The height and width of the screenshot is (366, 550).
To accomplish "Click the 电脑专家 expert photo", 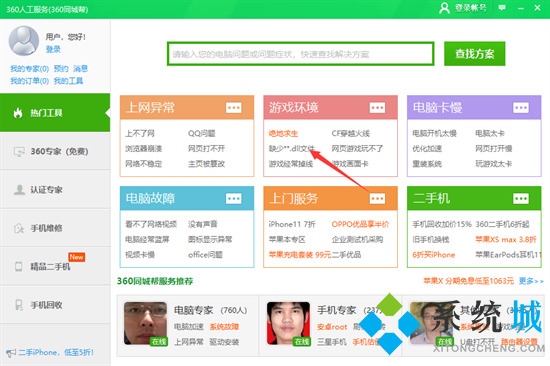I will pos(146,323).
